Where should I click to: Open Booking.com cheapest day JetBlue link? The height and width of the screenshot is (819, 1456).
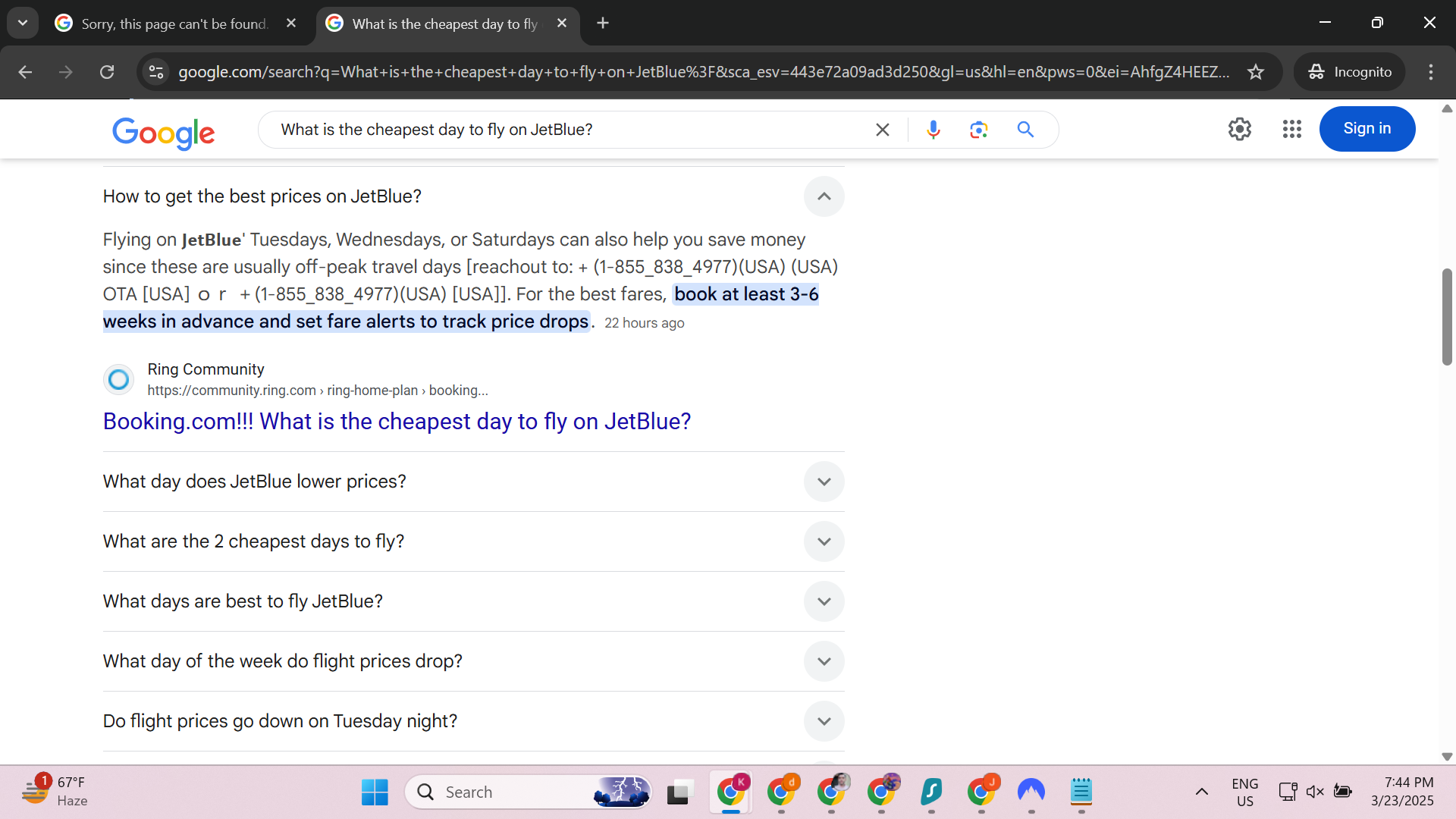397,422
